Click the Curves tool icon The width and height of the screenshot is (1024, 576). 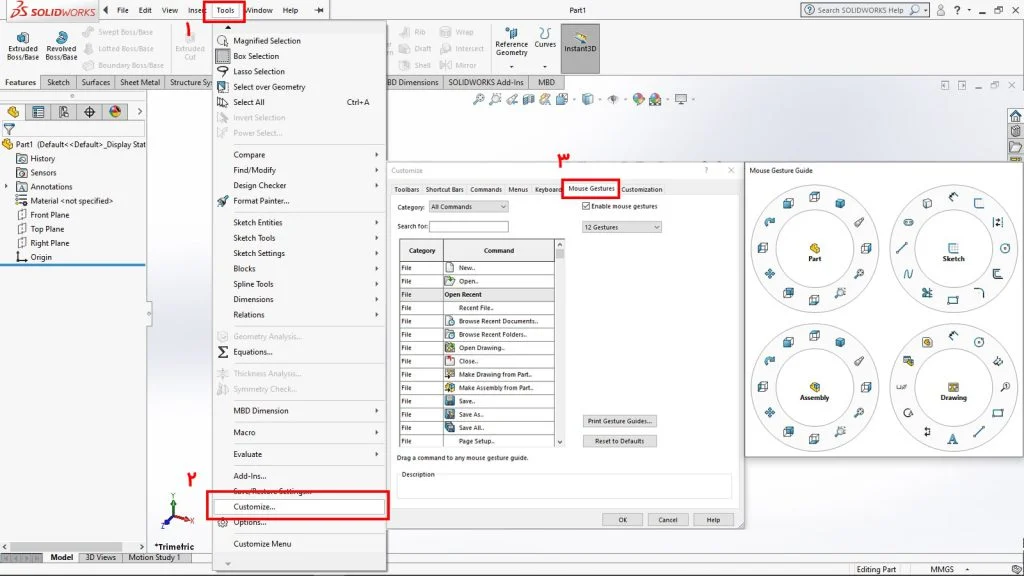pos(545,33)
